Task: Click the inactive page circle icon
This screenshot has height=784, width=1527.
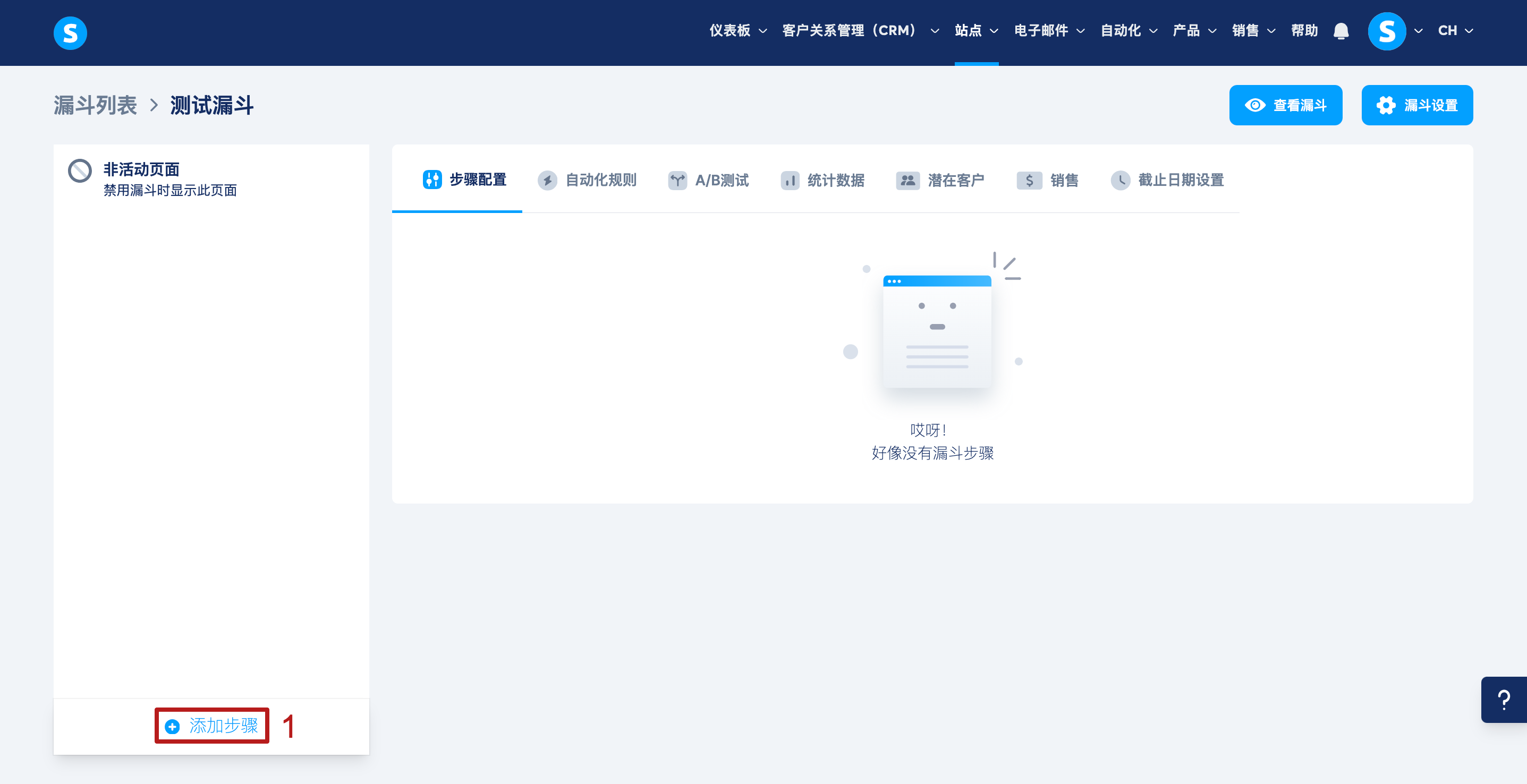Action: pyautogui.click(x=80, y=171)
